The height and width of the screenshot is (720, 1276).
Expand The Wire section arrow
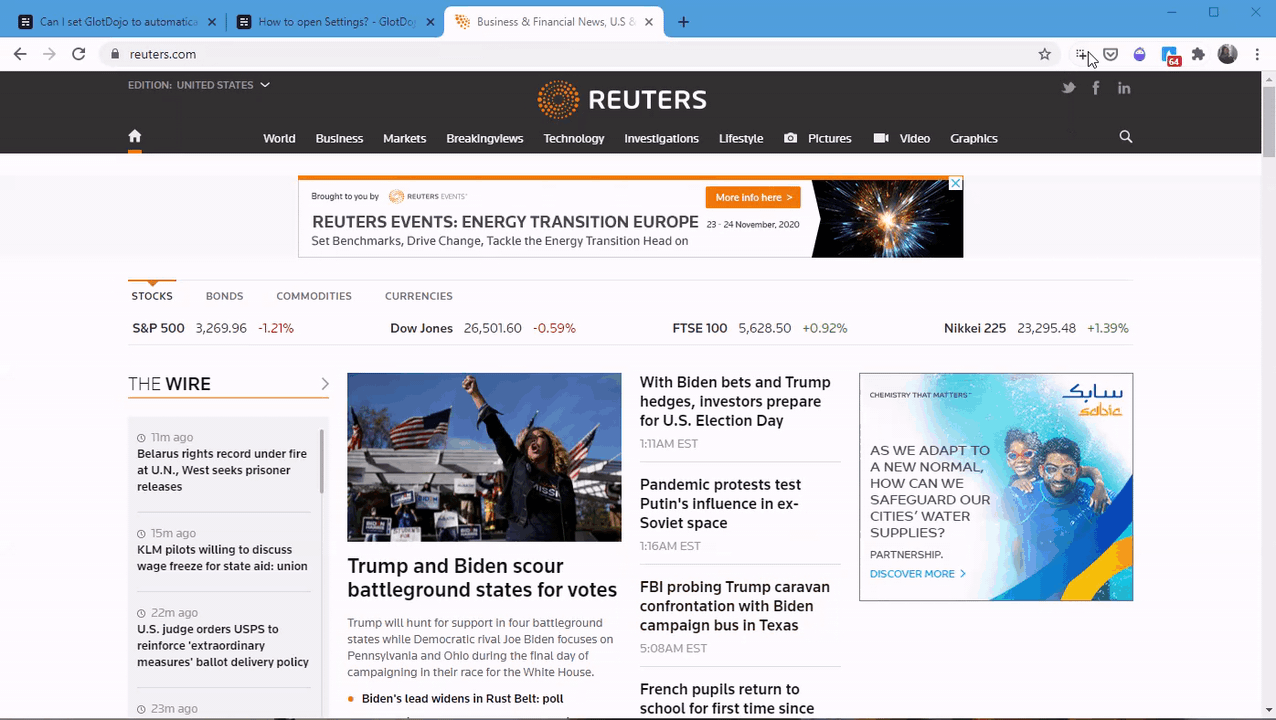325,384
